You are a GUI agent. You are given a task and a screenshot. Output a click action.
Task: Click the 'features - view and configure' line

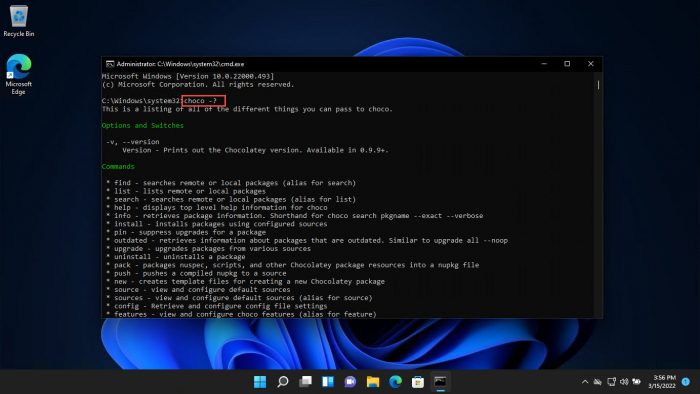click(241, 314)
